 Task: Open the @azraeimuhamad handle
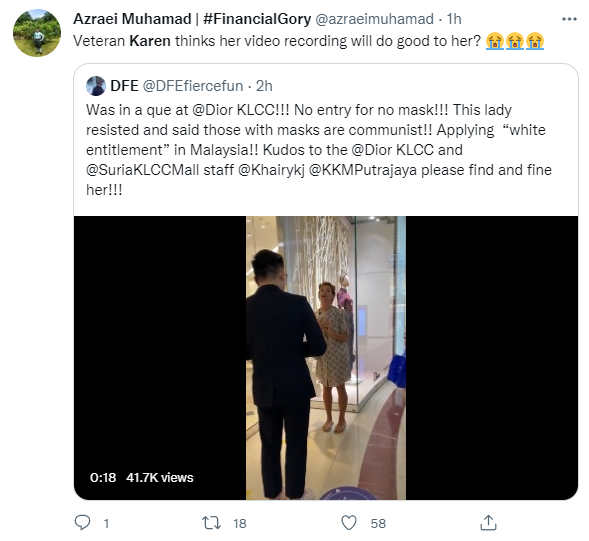point(374,19)
